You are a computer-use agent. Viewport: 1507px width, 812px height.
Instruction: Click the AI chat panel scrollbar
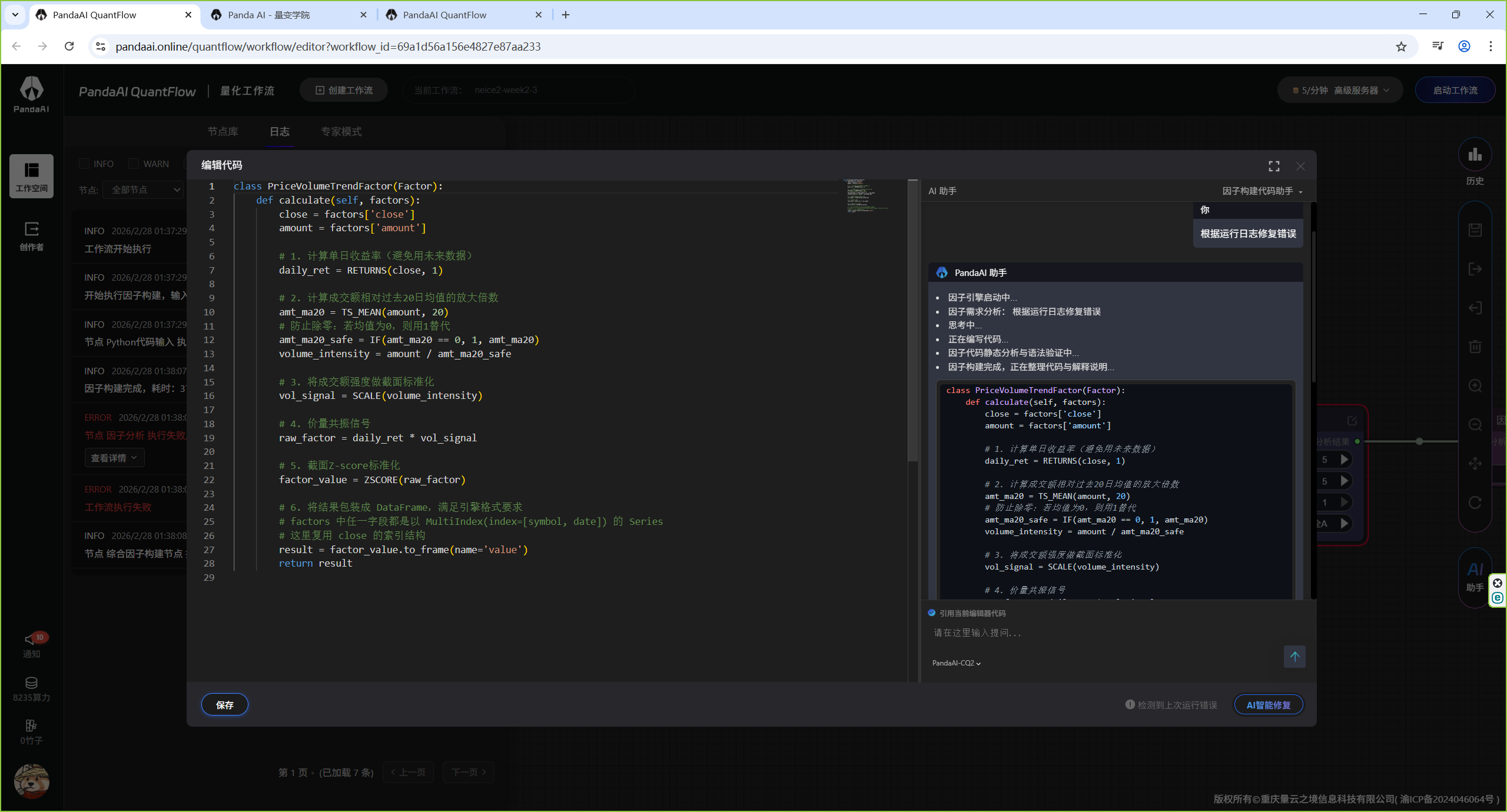[1313, 306]
